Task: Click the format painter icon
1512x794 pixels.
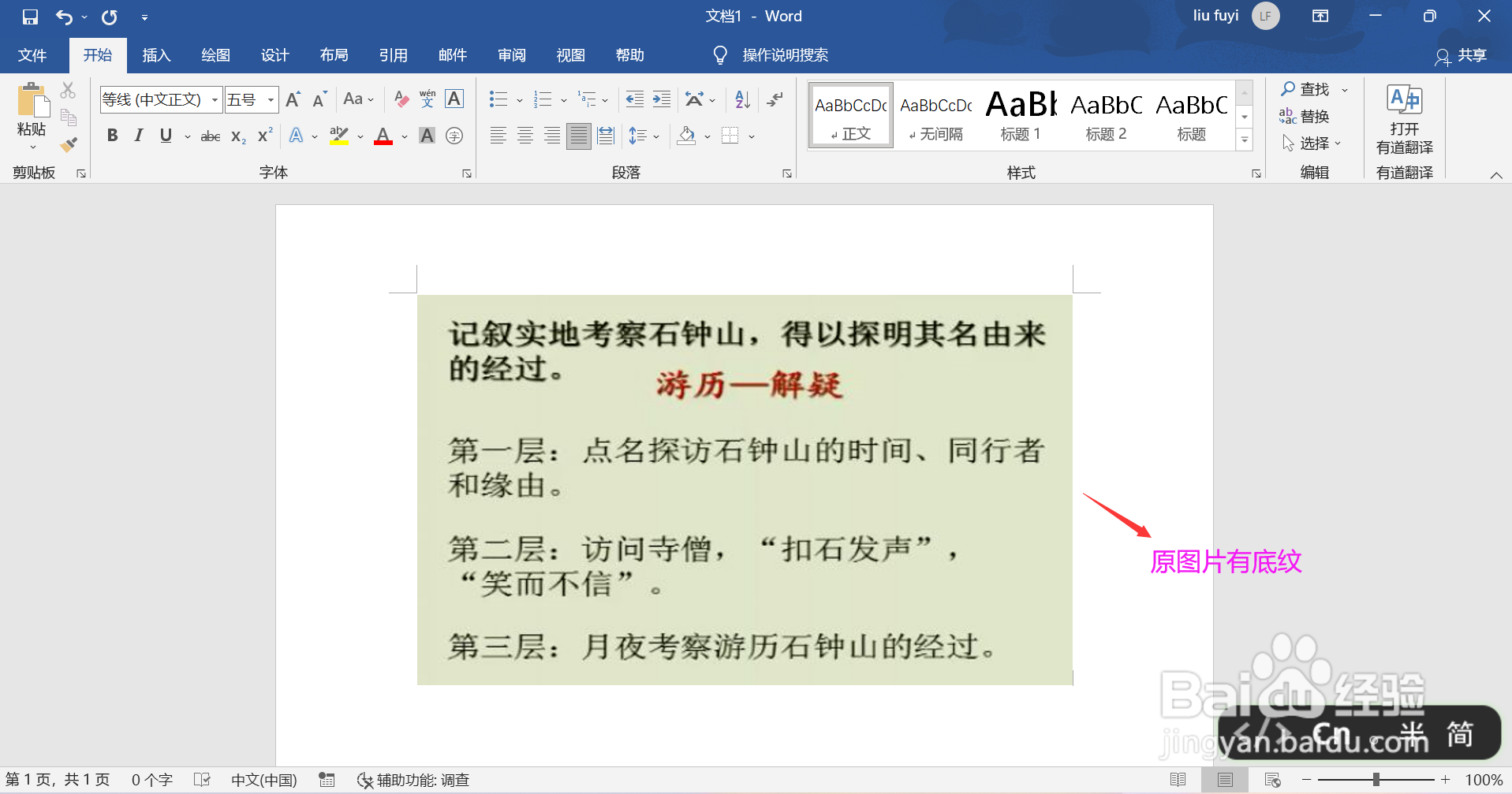Action: pyautogui.click(x=69, y=144)
